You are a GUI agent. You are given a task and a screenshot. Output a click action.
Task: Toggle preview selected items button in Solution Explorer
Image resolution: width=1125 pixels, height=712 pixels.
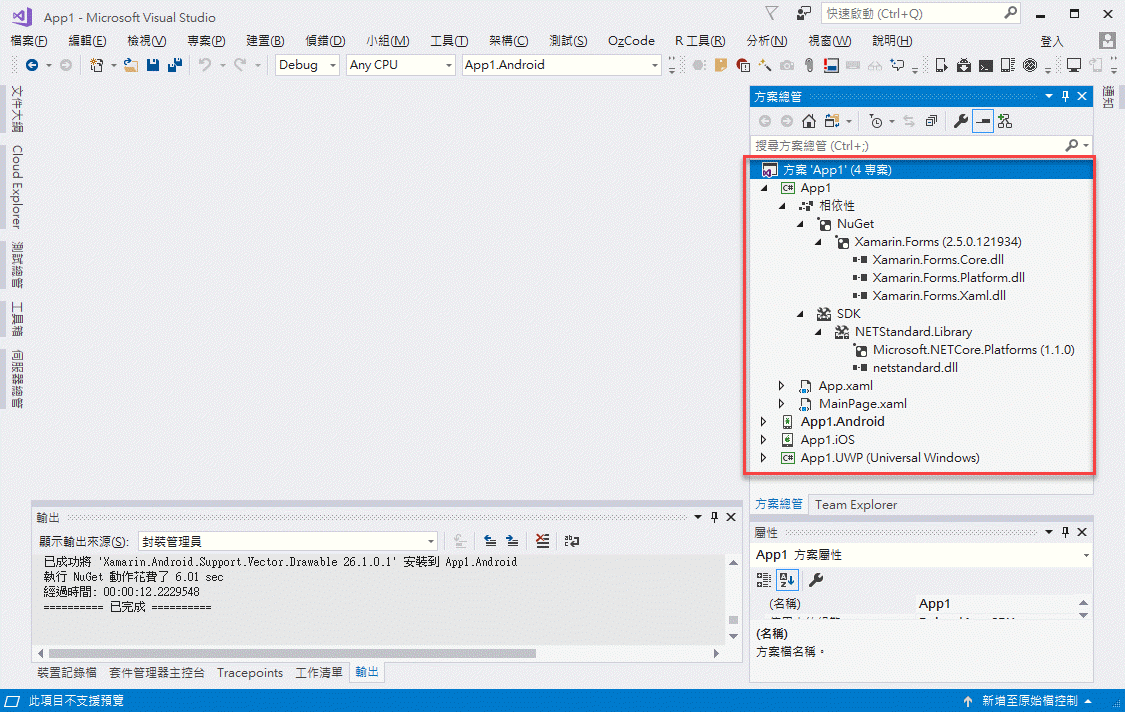coord(983,121)
